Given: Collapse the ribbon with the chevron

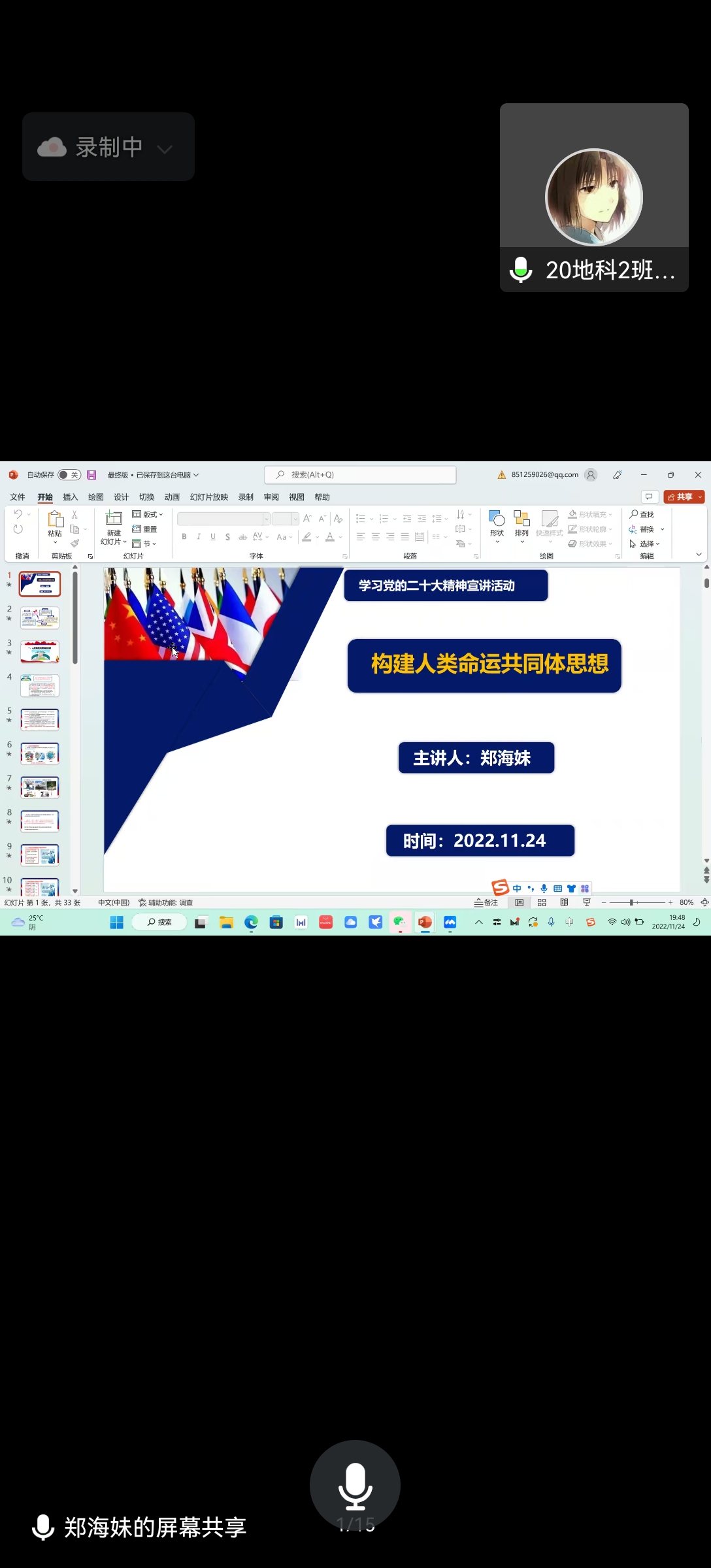Looking at the screenshot, I should pos(699,555).
